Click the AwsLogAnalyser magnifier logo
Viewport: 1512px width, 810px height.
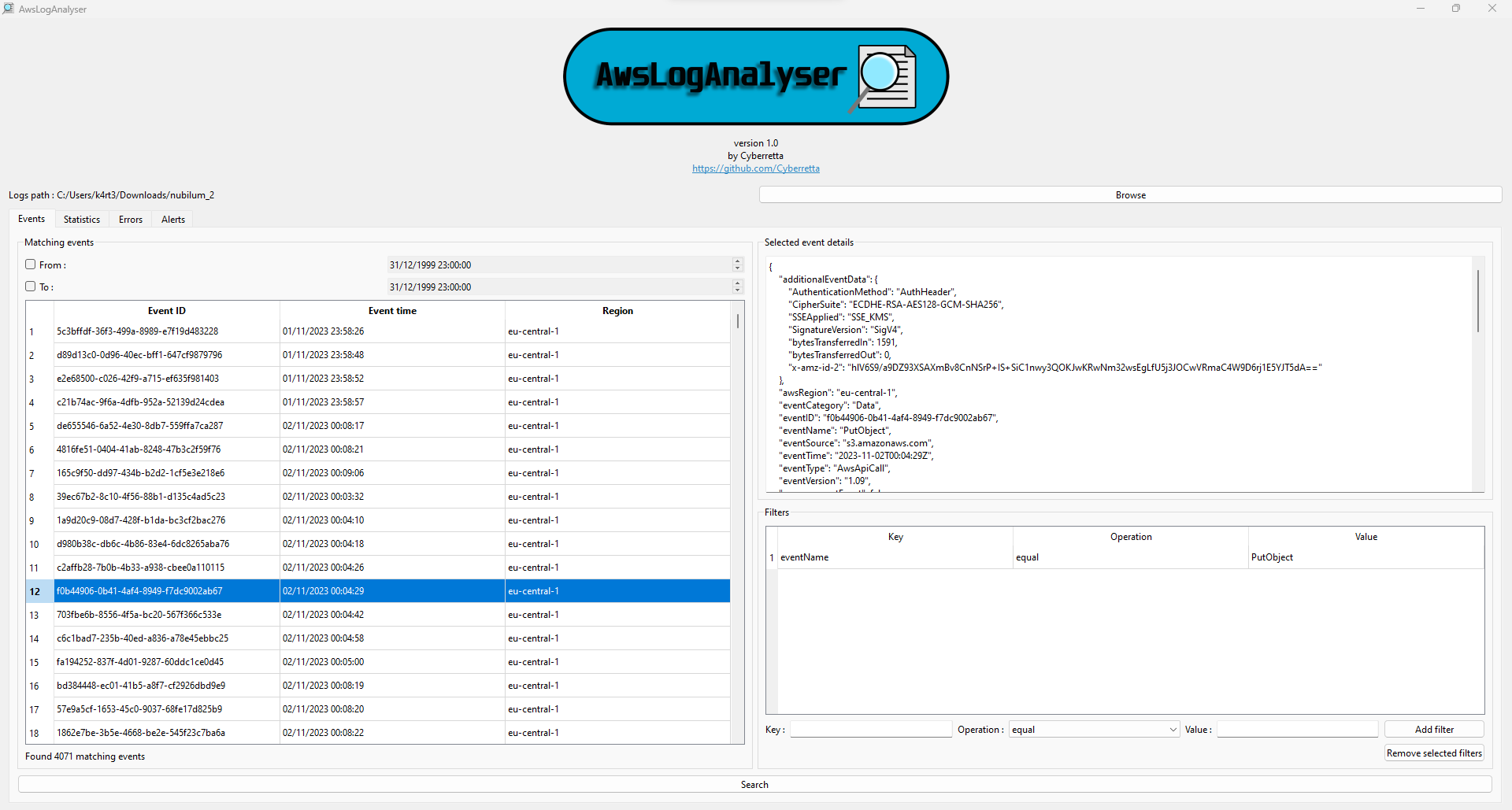click(x=885, y=77)
